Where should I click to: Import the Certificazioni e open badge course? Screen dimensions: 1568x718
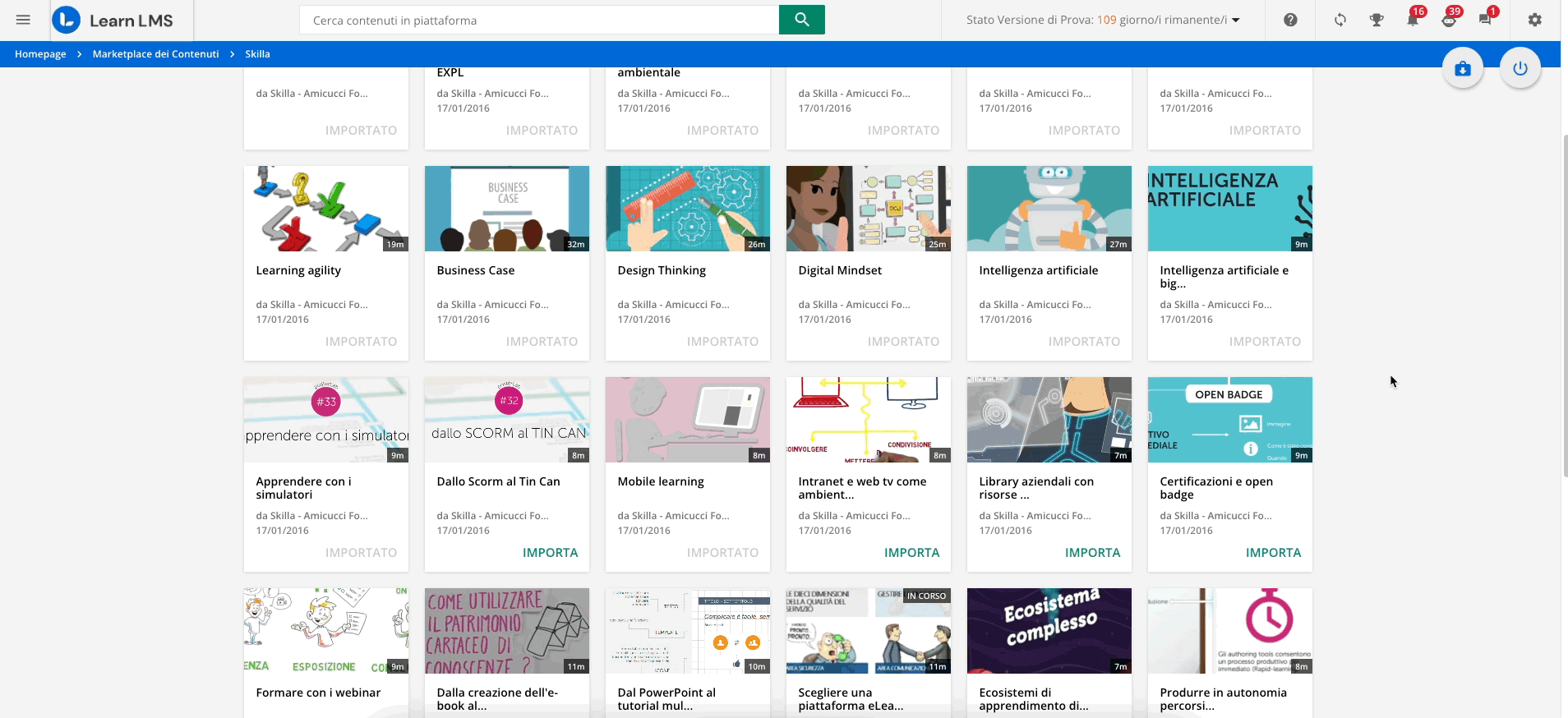(x=1273, y=553)
